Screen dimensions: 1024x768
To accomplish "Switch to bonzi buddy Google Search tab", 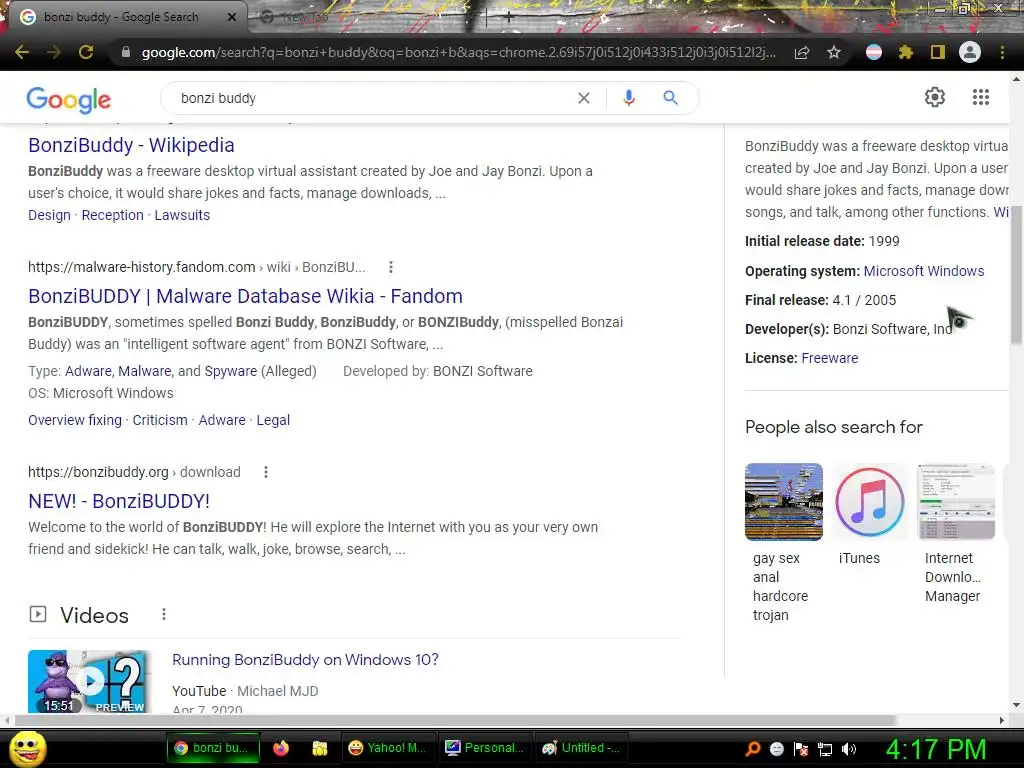I will coord(121,17).
